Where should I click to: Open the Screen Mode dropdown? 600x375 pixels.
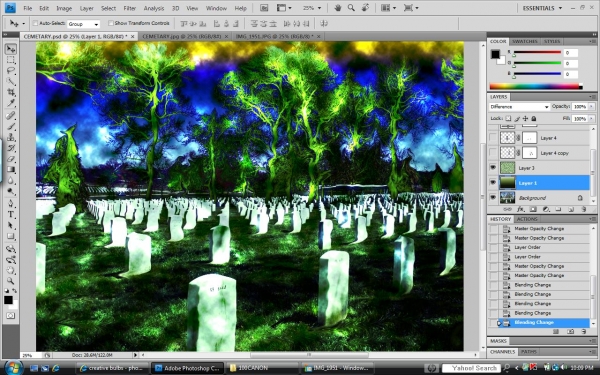pyautogui.click(x=411, y=8)
